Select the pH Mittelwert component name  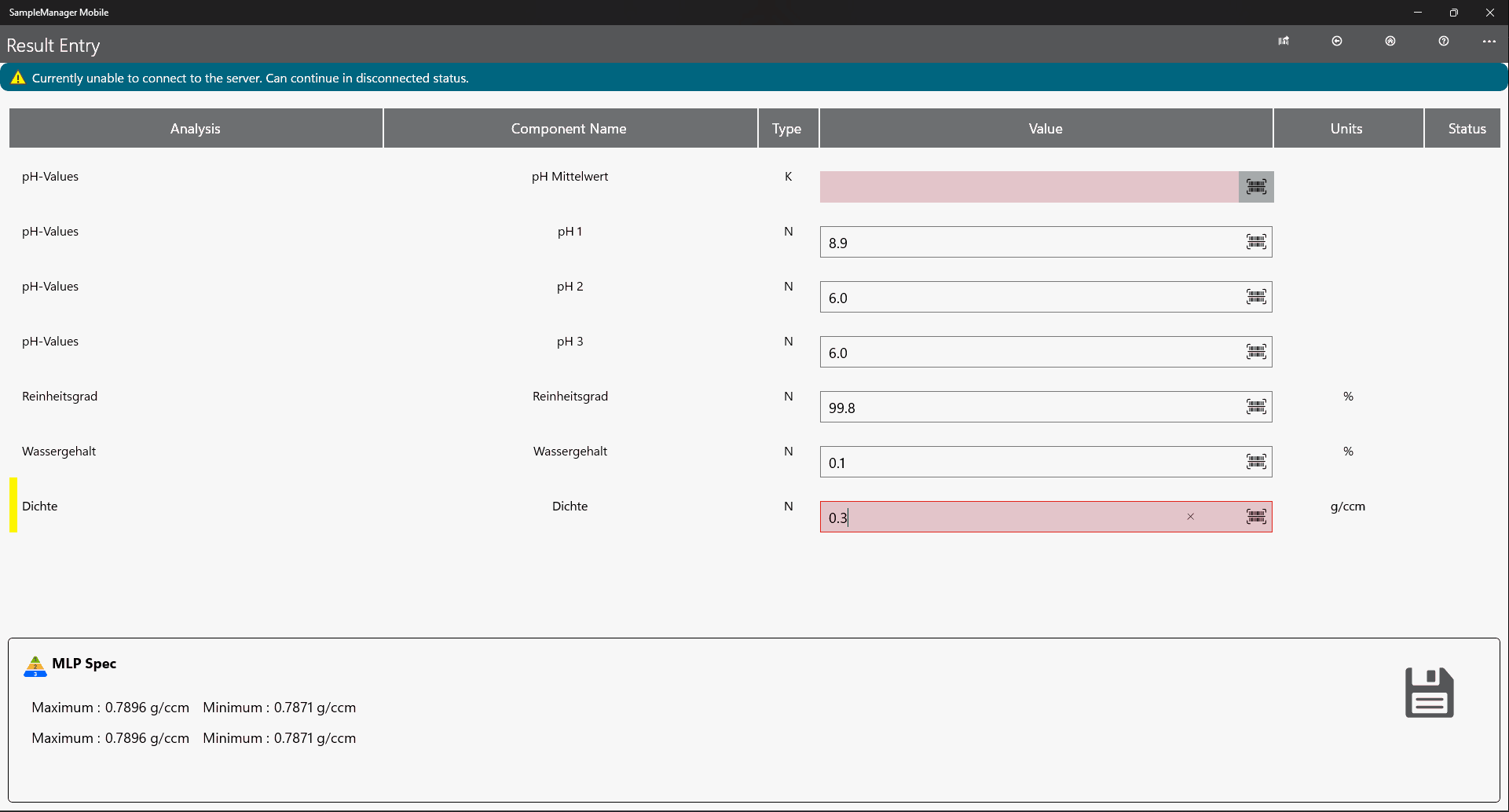570,177
